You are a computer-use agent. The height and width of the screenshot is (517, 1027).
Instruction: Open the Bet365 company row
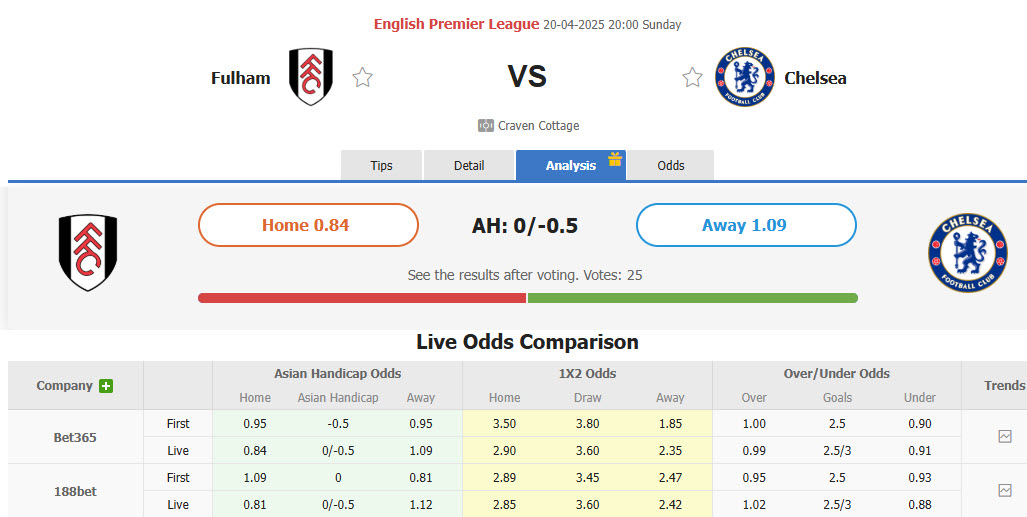pyautogui.click(x=75, y=437)
